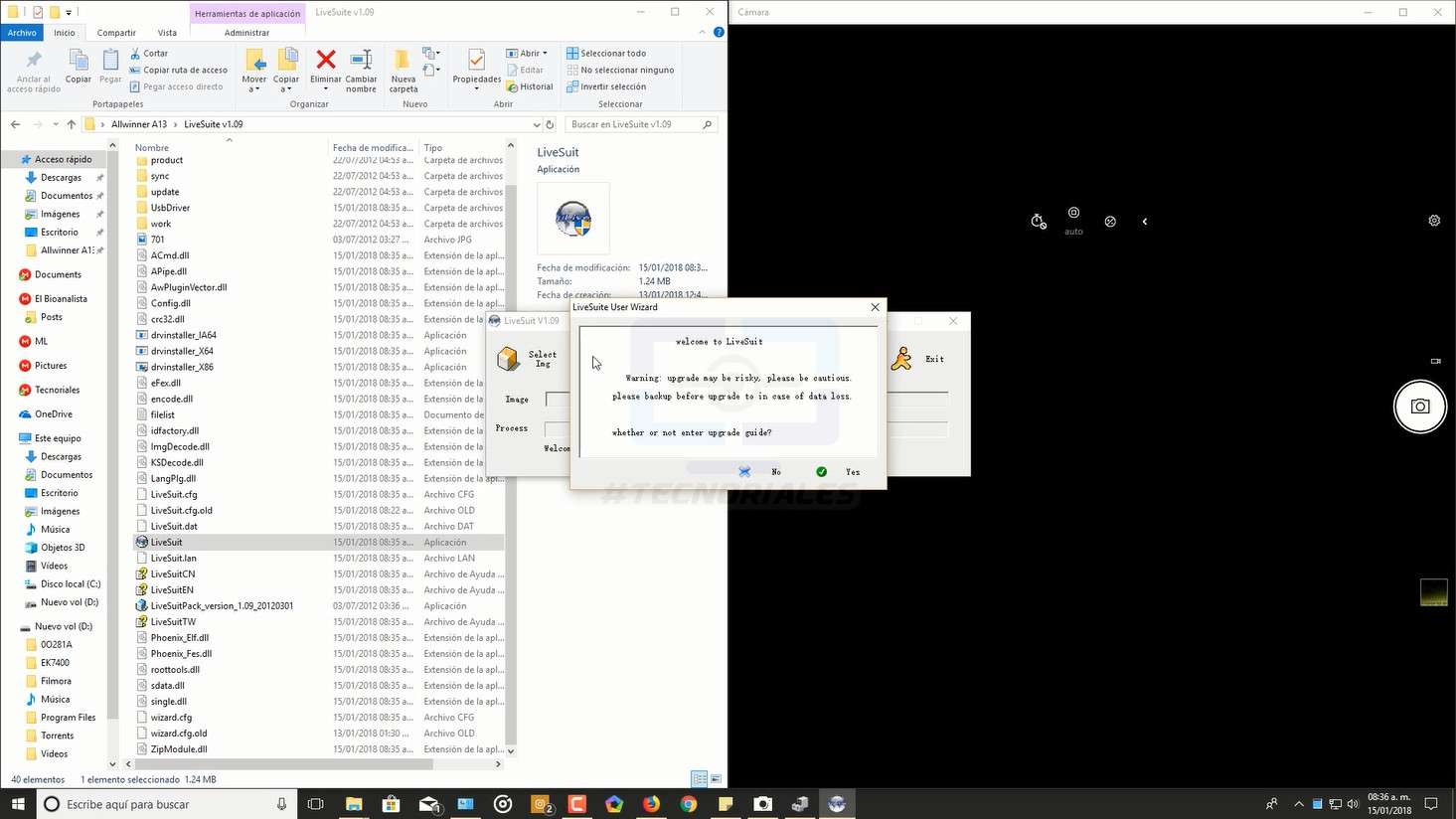Open Camera settings gear
Viewport: 1456px width, 819px height.
click(x=1434, y=221)
